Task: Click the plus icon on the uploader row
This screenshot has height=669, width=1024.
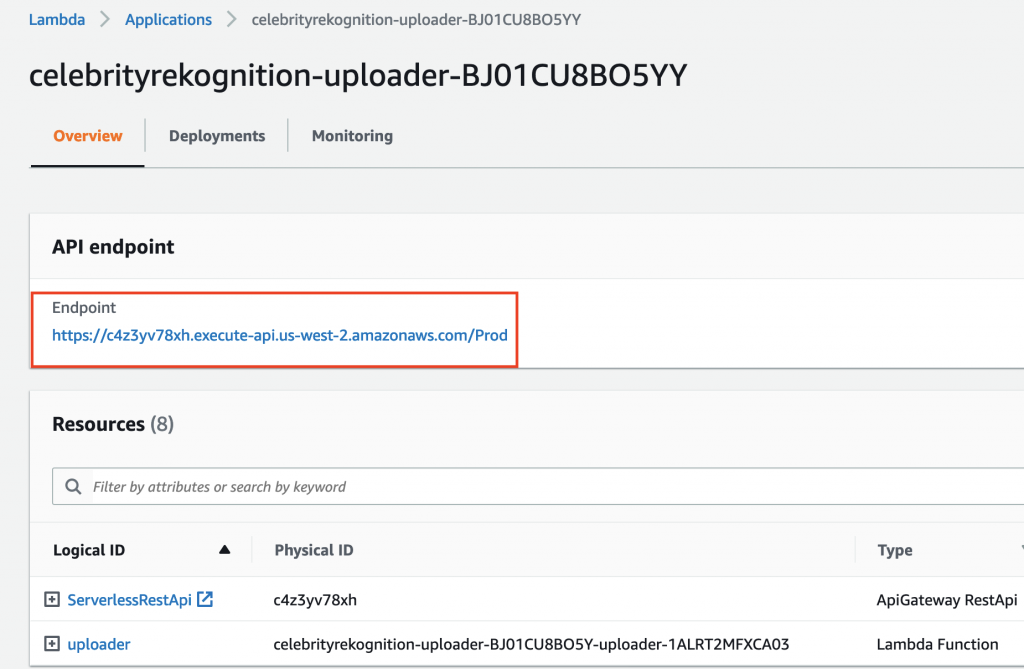Action: tap(51, 644)
